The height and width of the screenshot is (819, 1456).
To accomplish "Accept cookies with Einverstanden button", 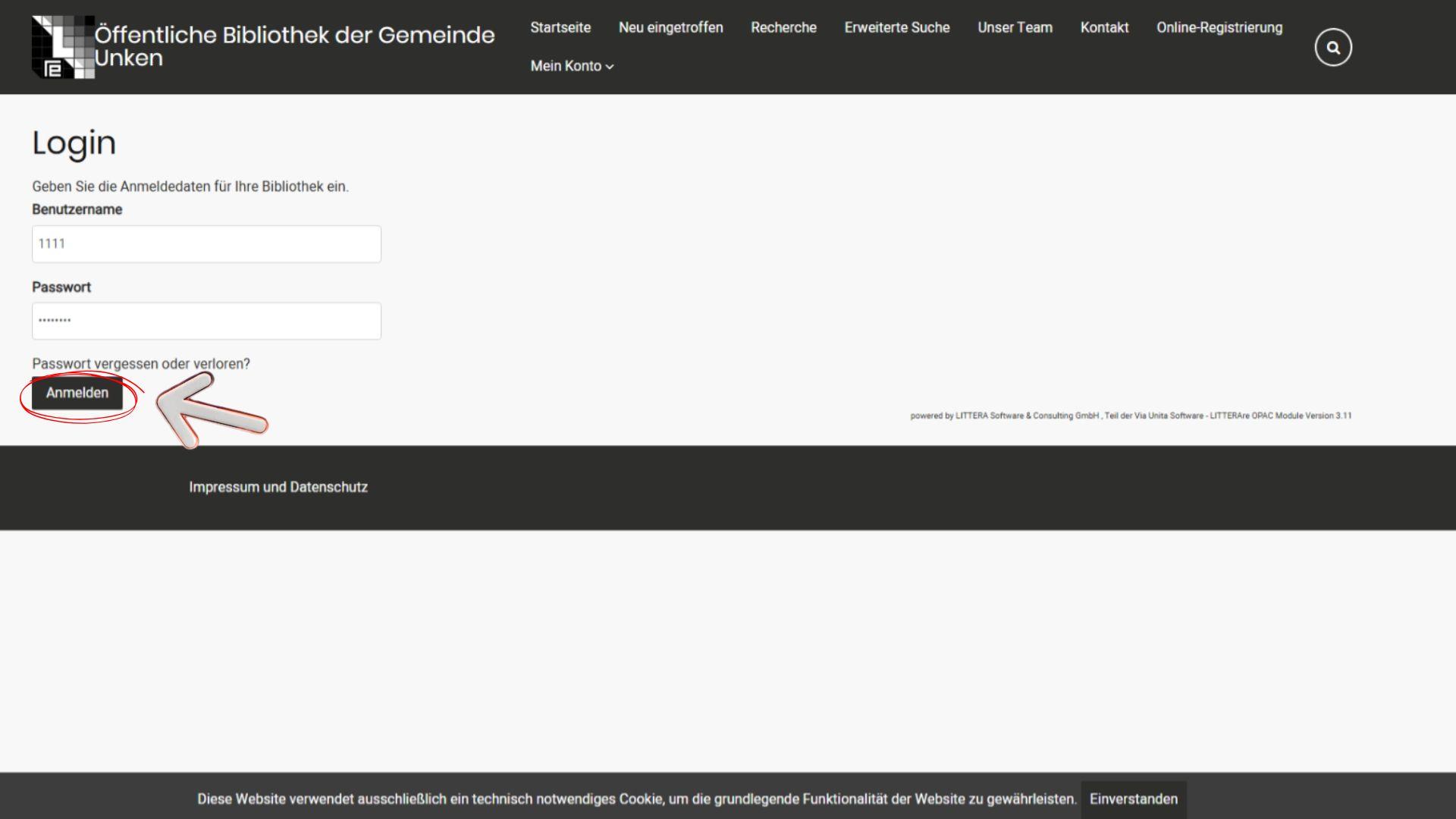I will click(1133, 799).
